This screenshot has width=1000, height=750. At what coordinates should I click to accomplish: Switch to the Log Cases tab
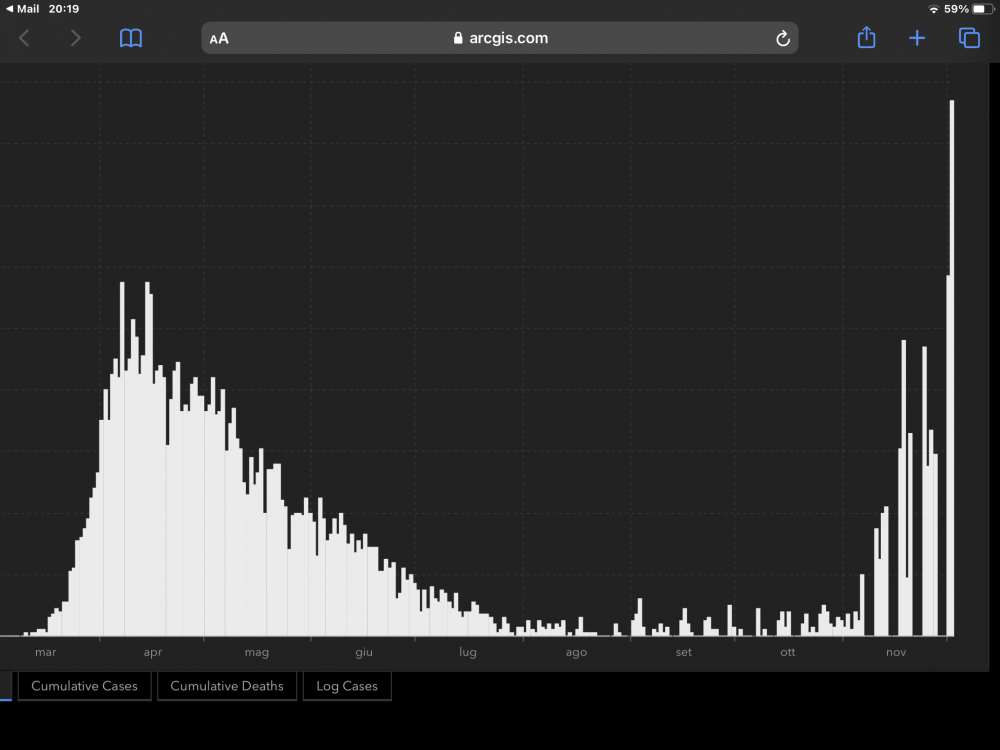pyautogui.click(x=347, y=686)
